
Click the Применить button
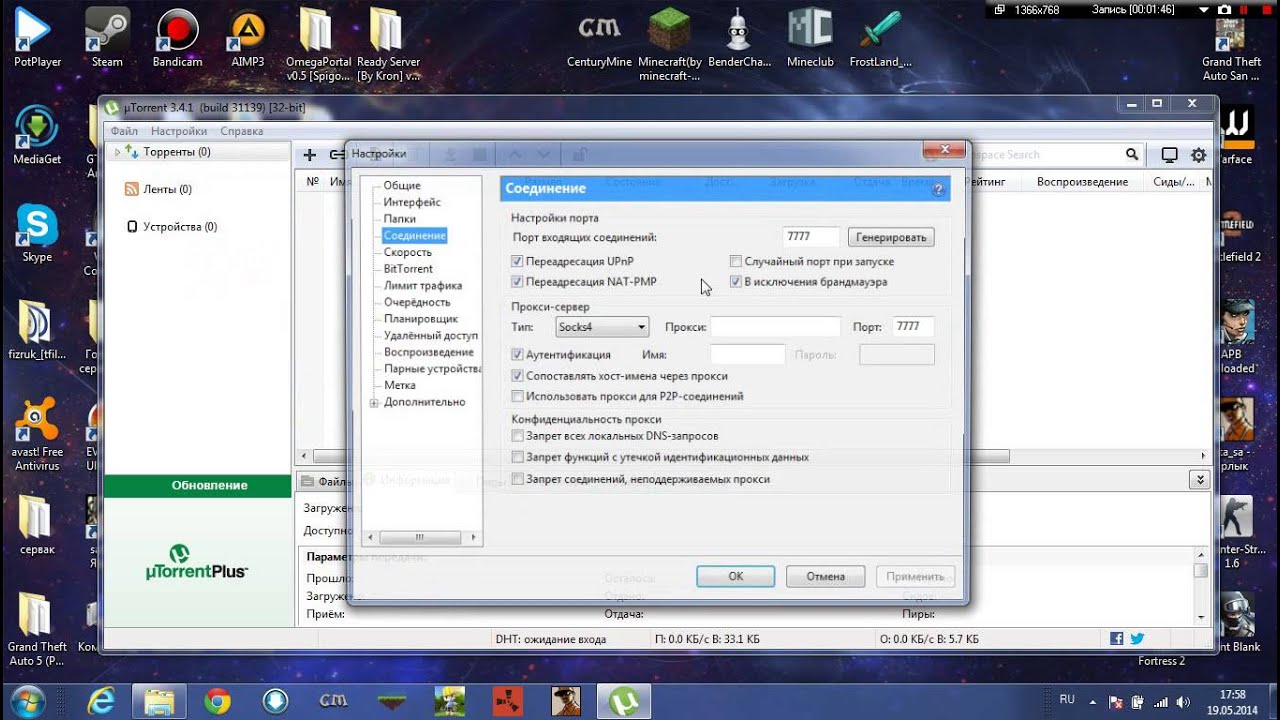click(x=915, y=577)
